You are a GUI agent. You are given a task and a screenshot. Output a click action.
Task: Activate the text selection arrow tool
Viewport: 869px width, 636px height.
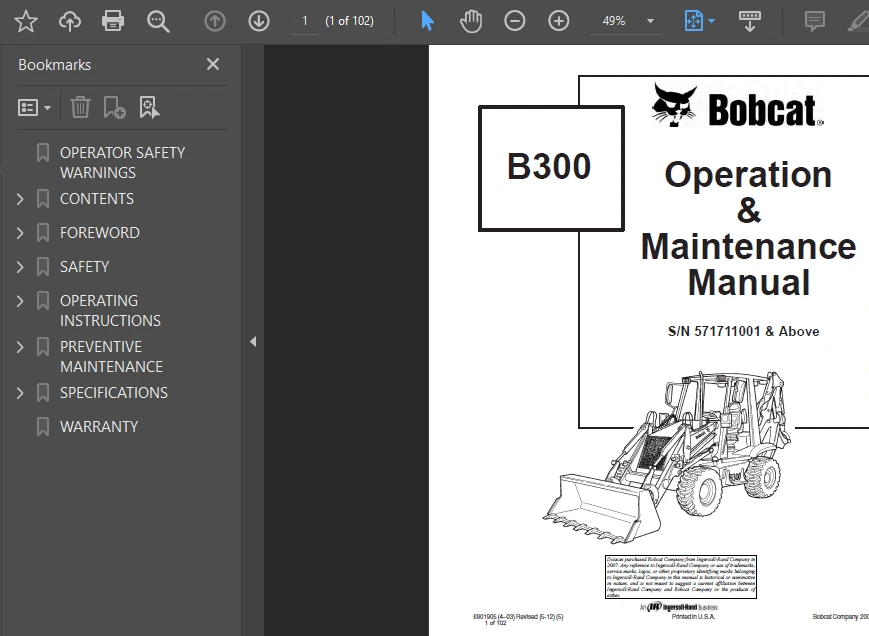coord(427,20)
